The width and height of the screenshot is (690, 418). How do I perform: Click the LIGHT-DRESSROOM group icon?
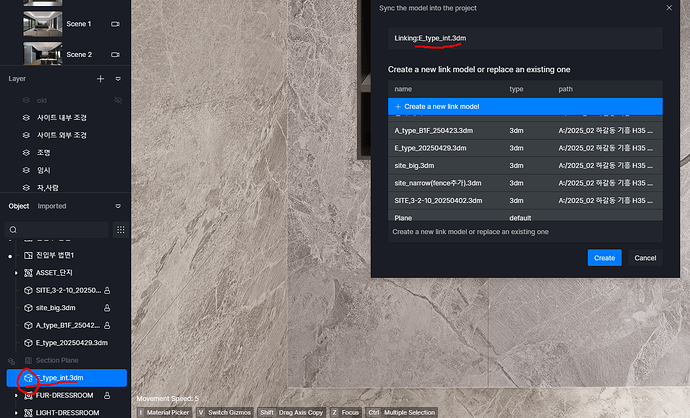click(x=28, y=413)
